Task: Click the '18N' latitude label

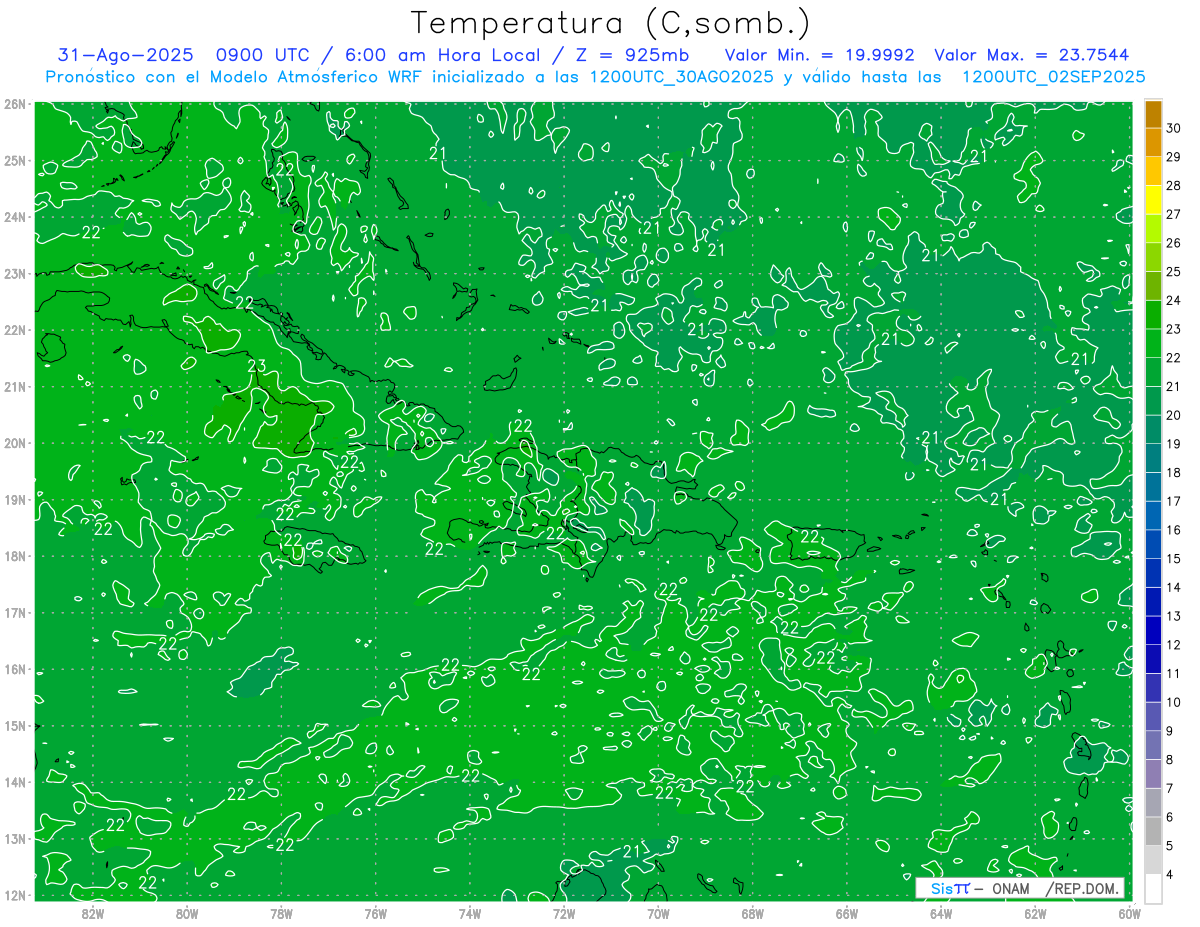Action: pos(15,556)
